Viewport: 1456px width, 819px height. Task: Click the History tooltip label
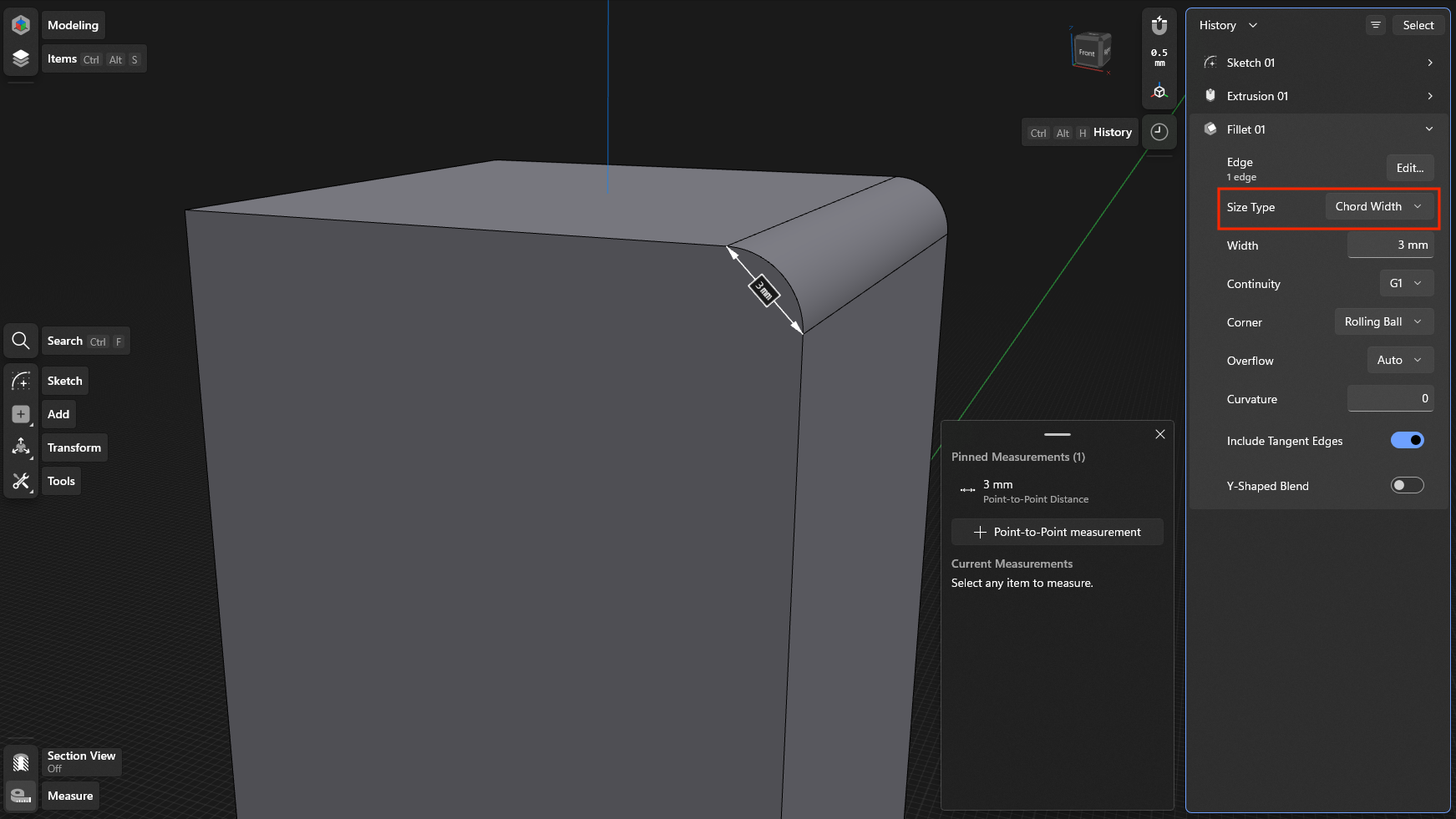(1079, 132)
